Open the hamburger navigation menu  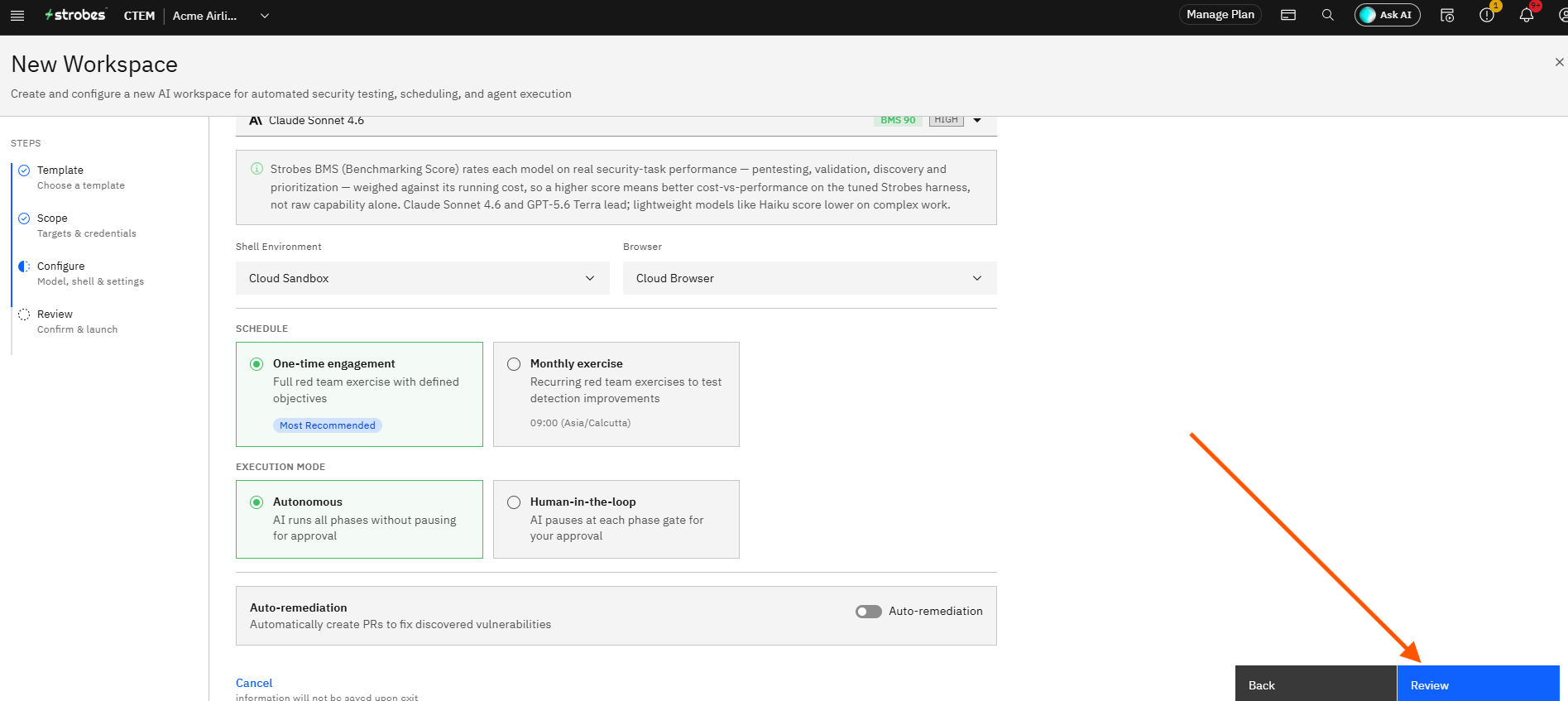17,16
